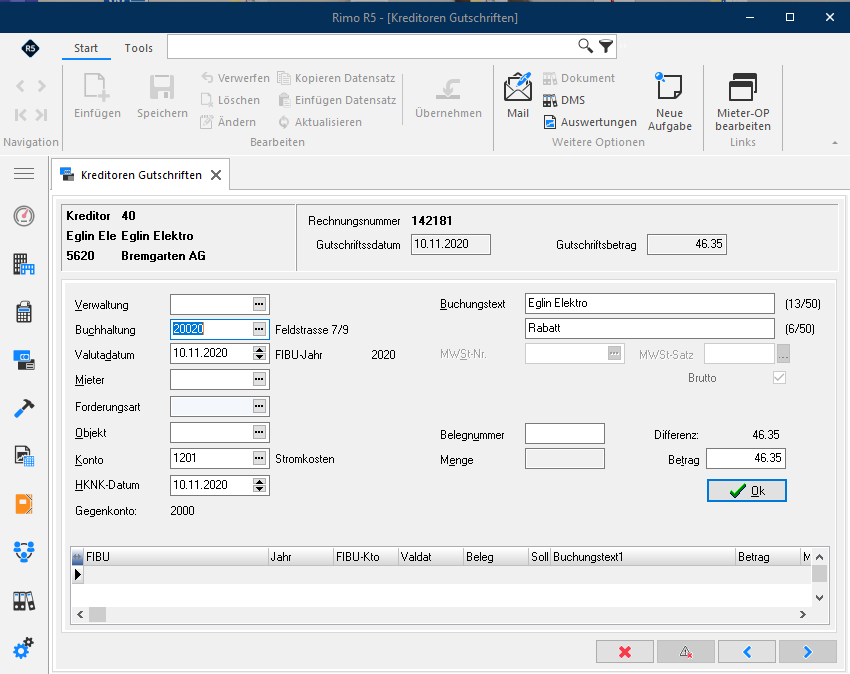Open the Mail icon in ribbon

(518, 95)
